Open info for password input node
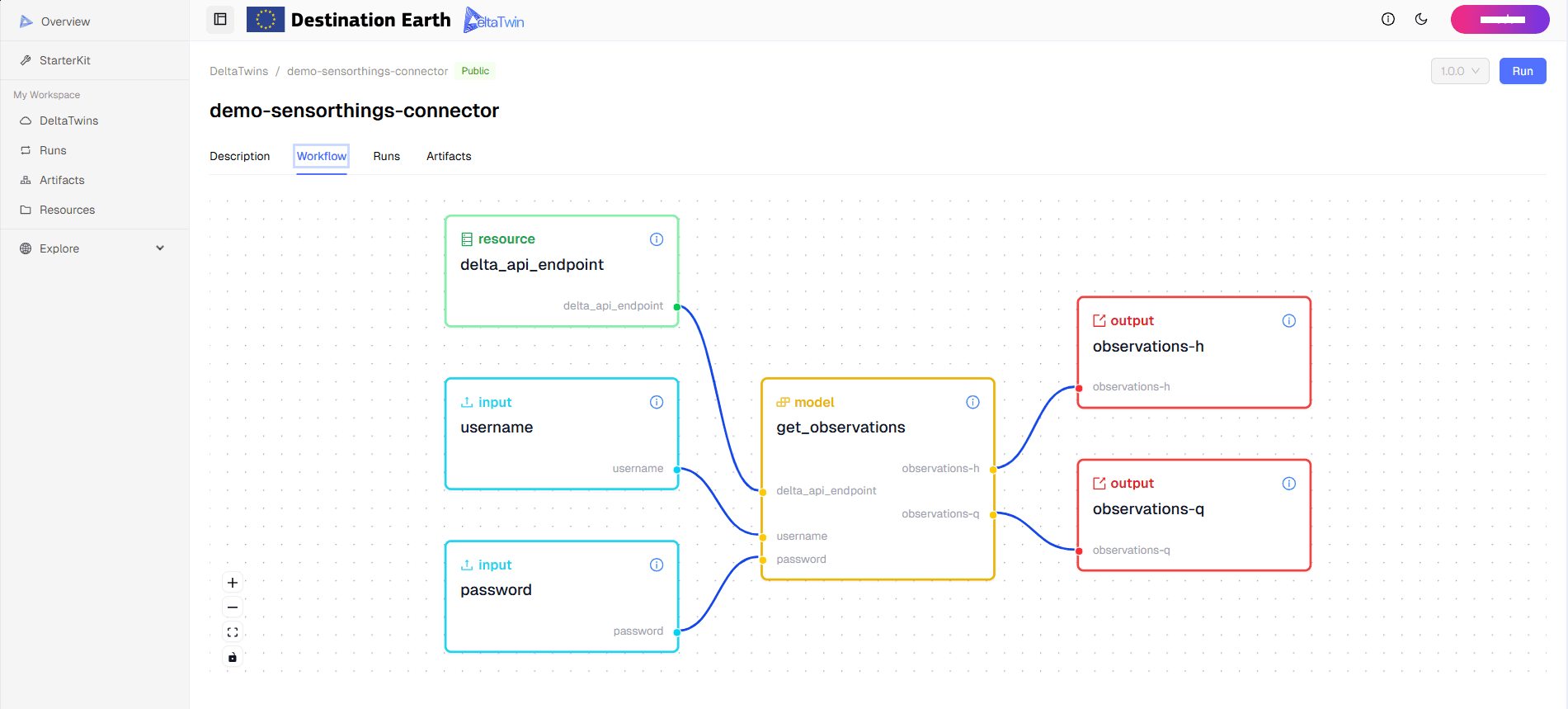 tap(657, 565)
